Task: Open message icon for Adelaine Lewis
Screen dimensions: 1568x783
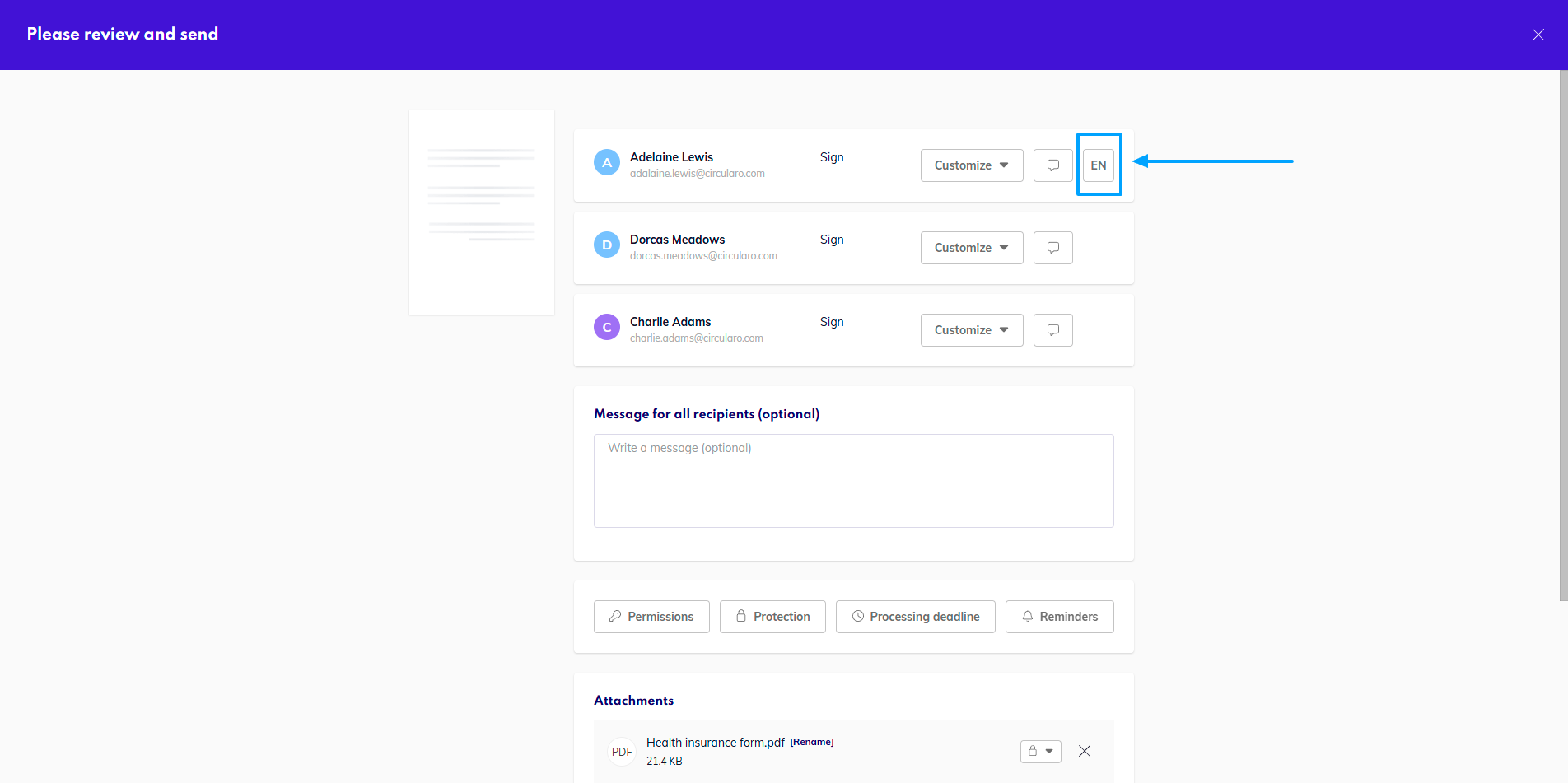Action: coord(1052,165)
